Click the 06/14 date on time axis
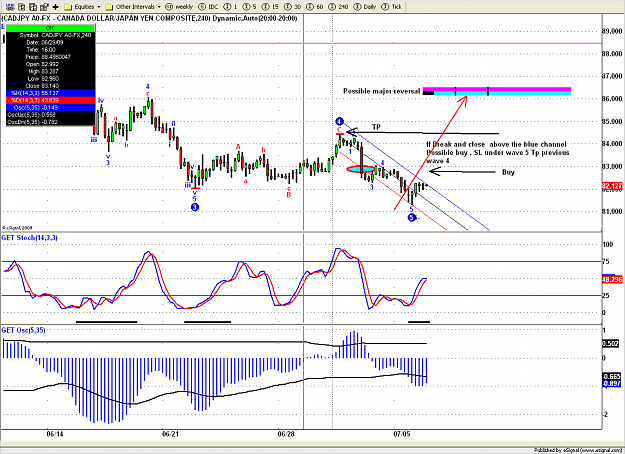Viewport: 625px width, 454px height. point(55,434)
